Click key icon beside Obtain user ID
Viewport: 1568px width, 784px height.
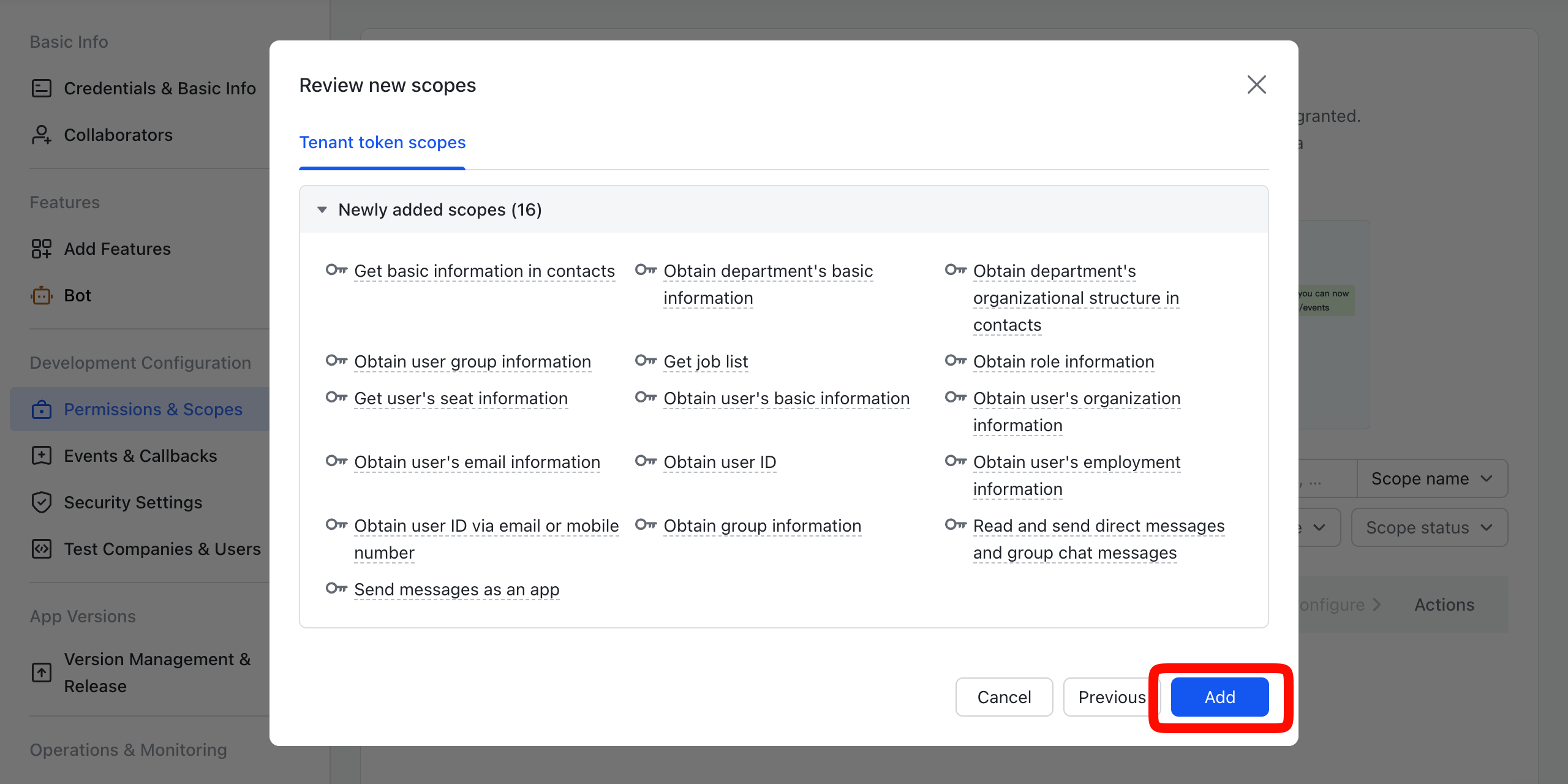pyautogui.click(x=646, y=461)
